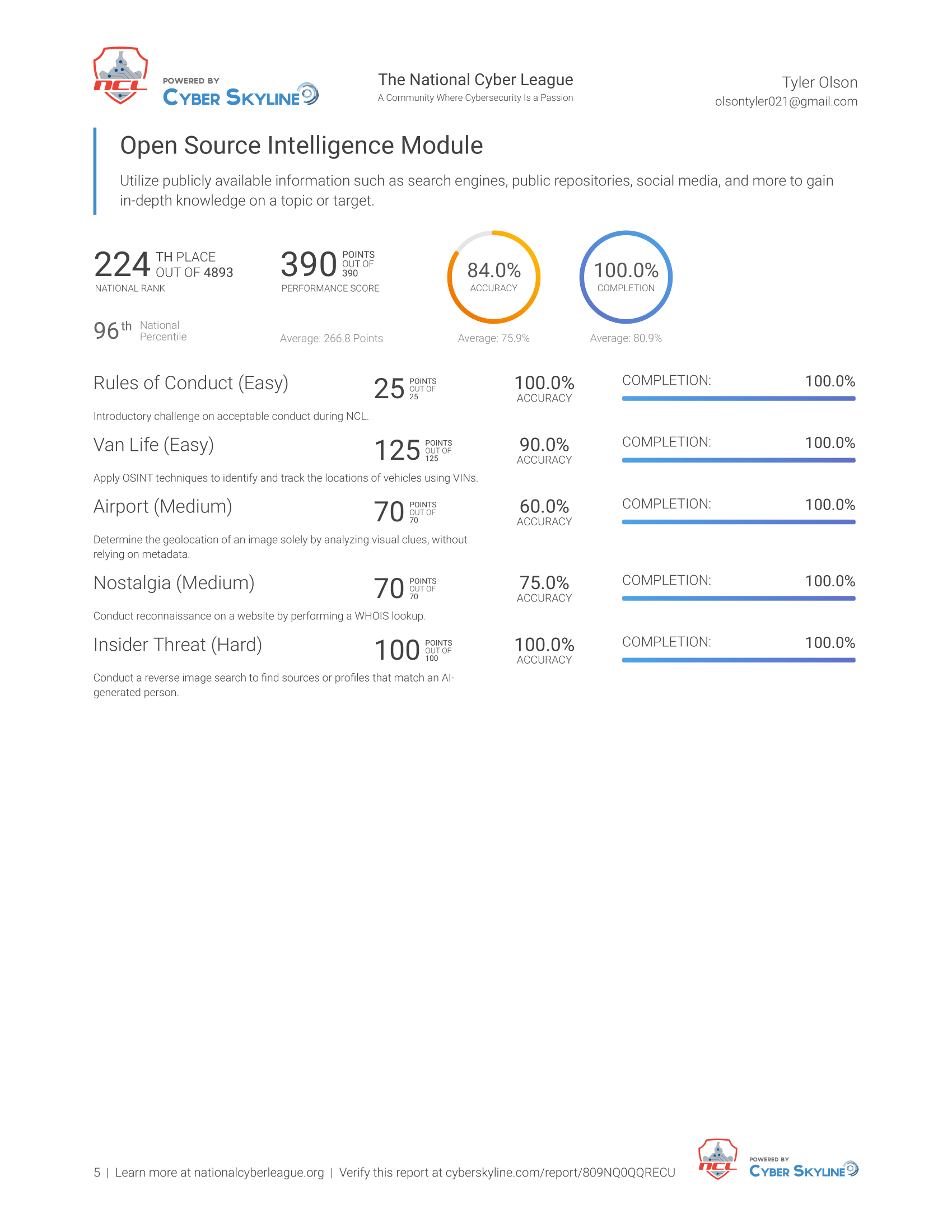Viewport: 952px width, 1232px height.
Task: Click the olsontyler021@gmail.com email address
Action: pos(786,101)
